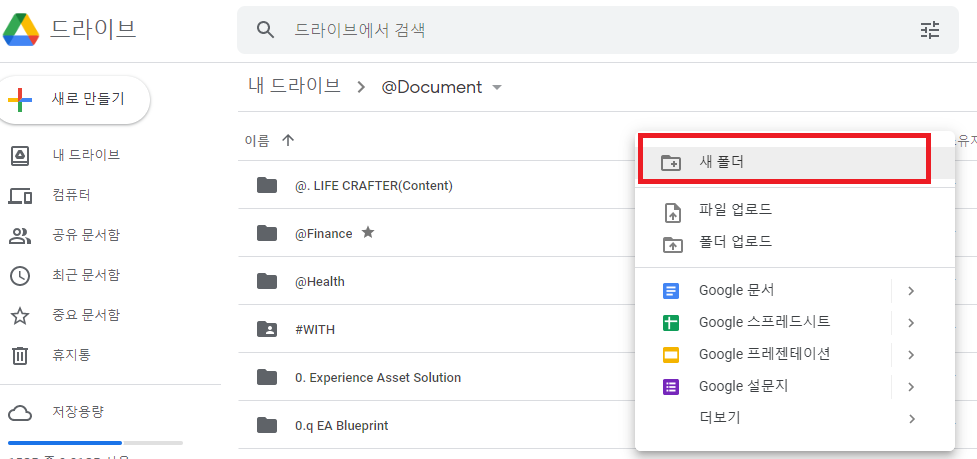The height and width of the screenshot is (459, 977).
Task: Click the folder icon for 0.q EA Blueprint
Action: (267, 425)
